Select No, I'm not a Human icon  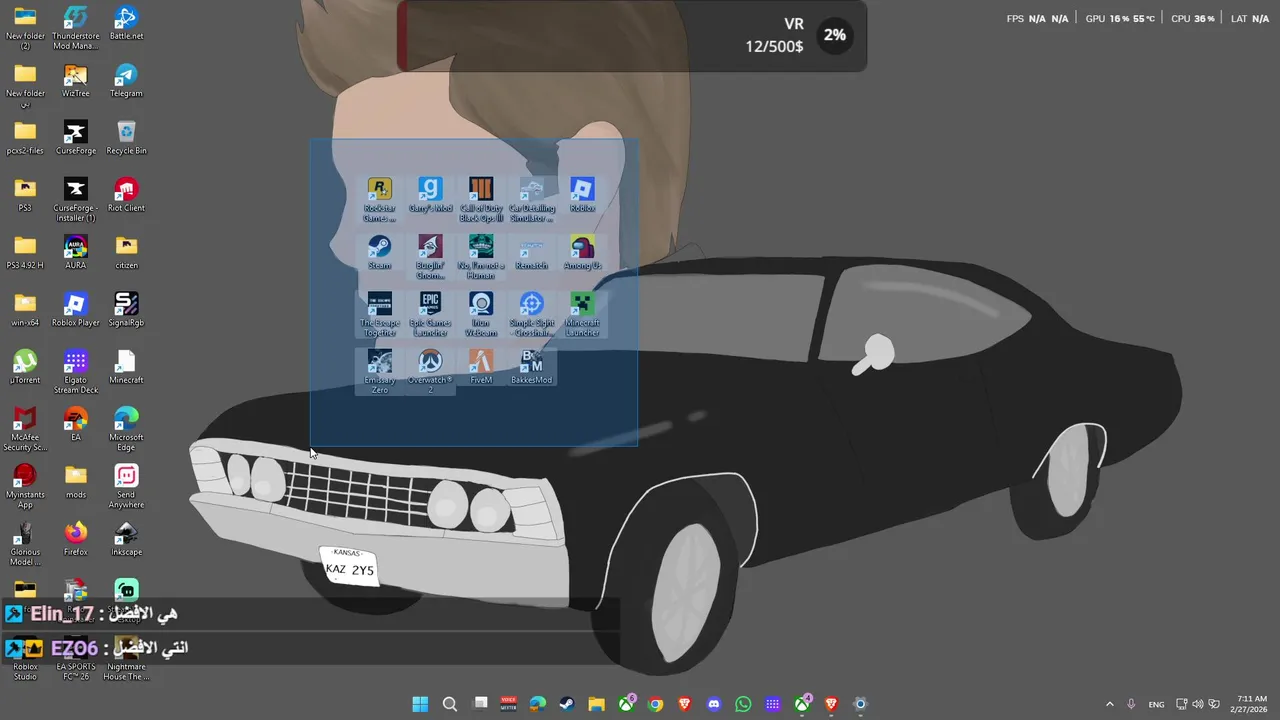point(481,257)
